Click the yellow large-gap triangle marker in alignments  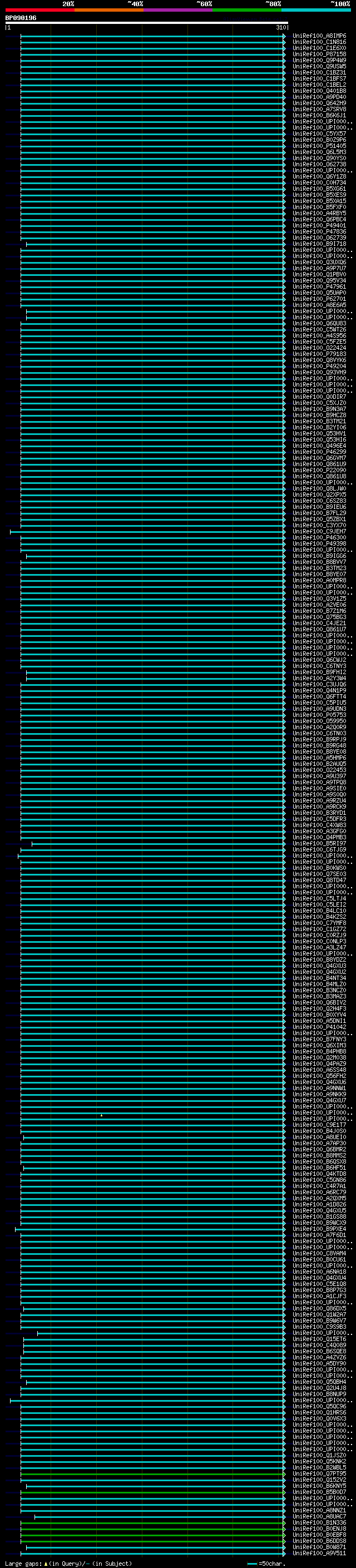click(101, 1115)
